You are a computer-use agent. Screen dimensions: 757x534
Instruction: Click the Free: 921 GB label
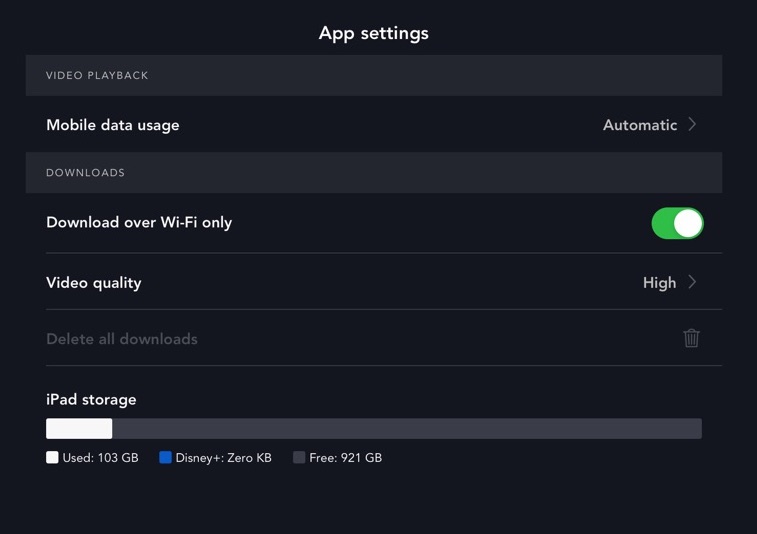click(345, 458)
